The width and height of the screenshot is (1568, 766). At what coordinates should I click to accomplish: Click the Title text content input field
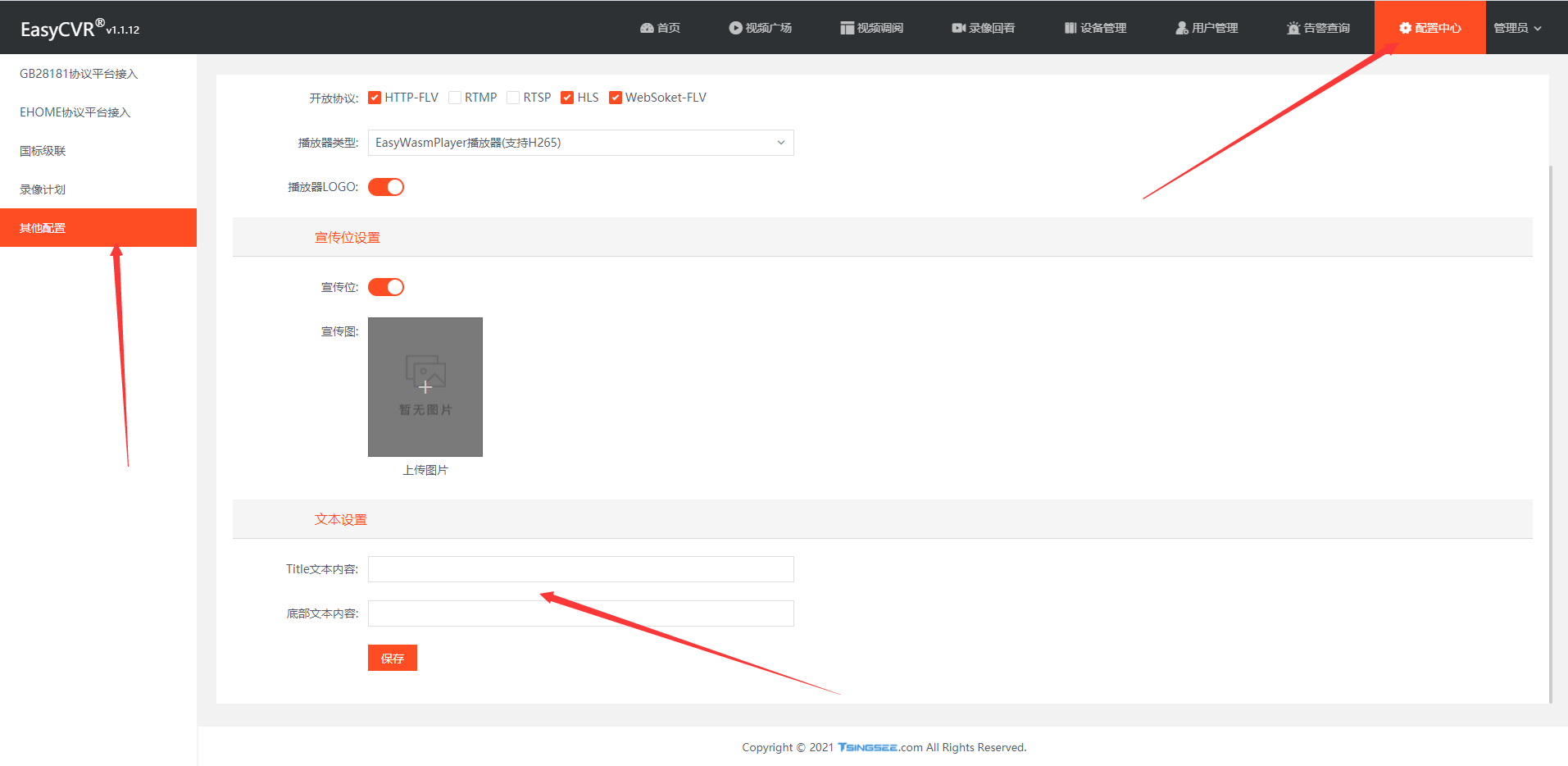pos(580,569)
